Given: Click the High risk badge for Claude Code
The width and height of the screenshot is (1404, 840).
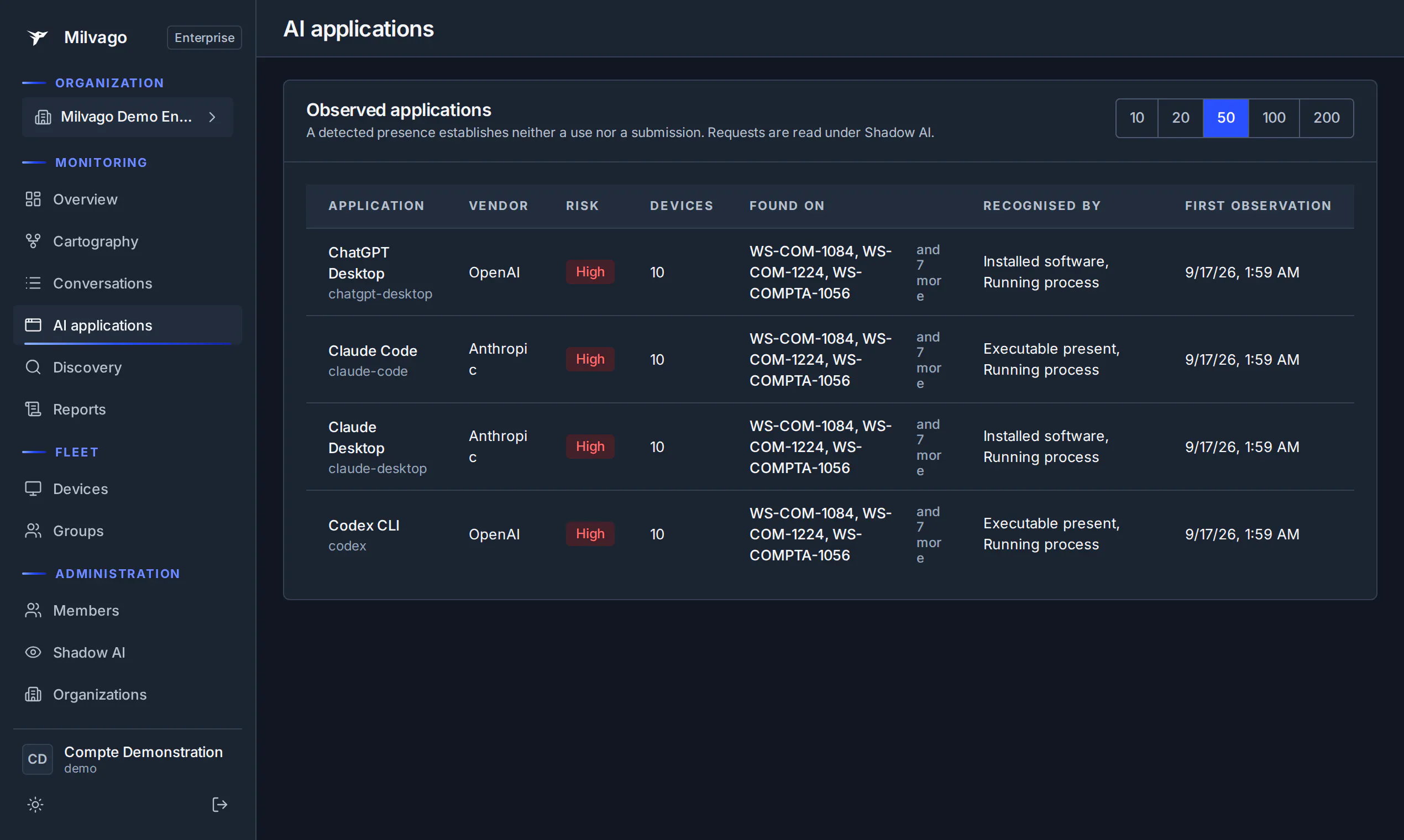Looking at the screenshot, I should [590, 359].
